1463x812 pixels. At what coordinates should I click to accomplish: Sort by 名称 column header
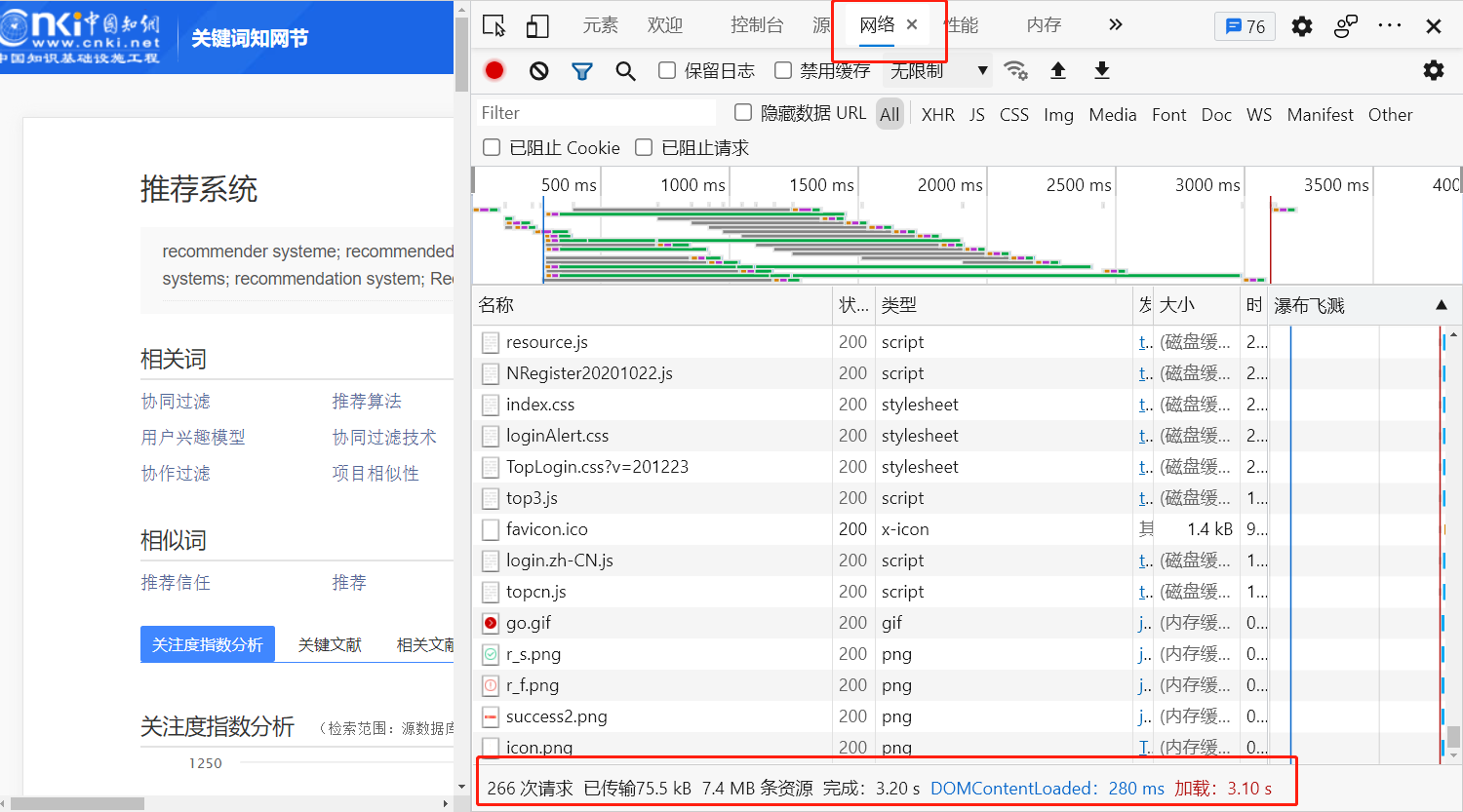652,305
